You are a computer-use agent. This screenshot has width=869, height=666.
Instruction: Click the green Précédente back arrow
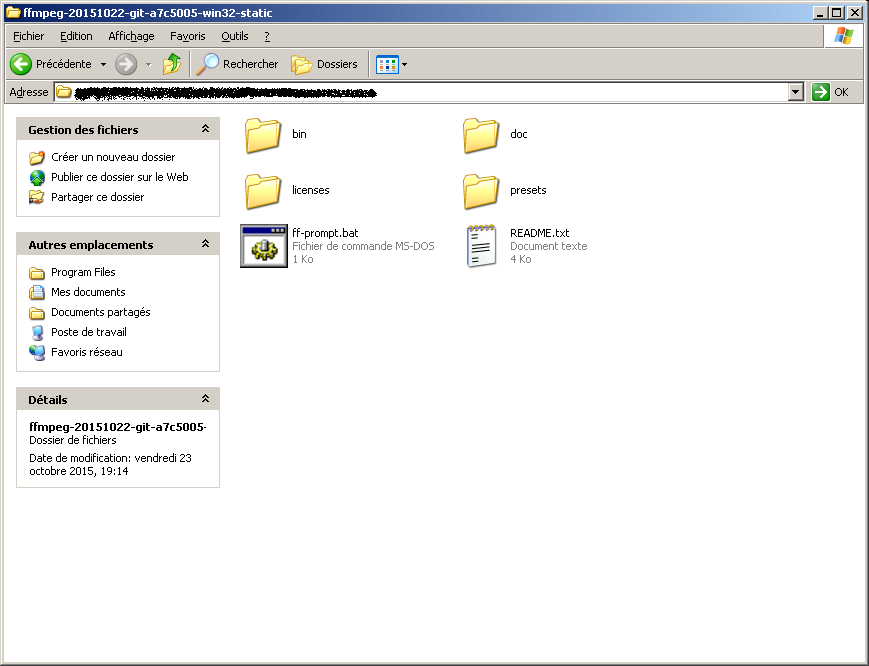[x=21, y=64]
